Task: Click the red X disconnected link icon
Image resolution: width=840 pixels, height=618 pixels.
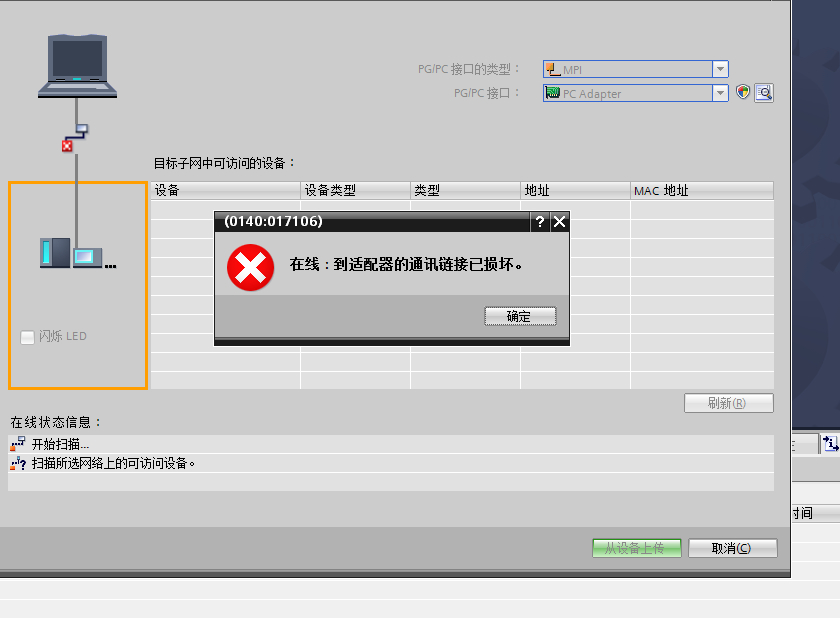Action: [x=67, y=146]
